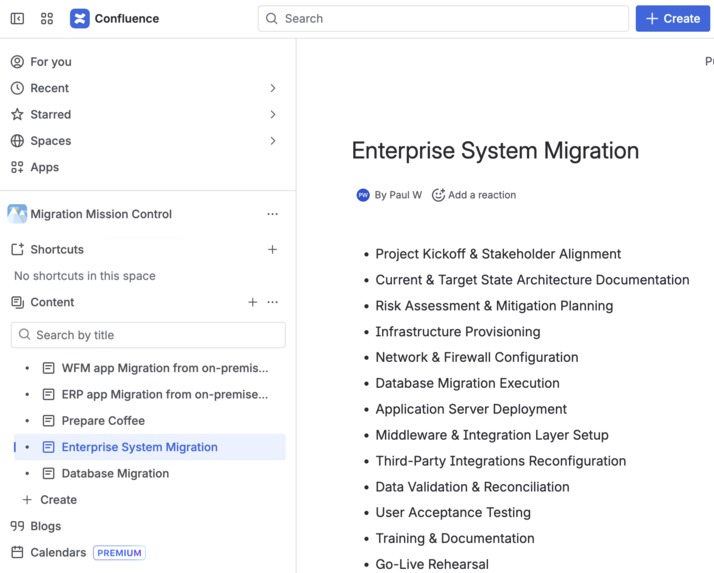
Task: Open author By Paul W
Action: pos(398,195)
